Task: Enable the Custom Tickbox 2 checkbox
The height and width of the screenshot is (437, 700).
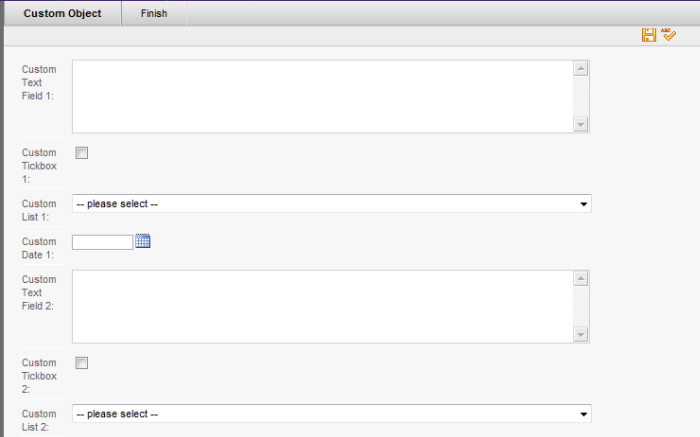Action: (82, 363)
